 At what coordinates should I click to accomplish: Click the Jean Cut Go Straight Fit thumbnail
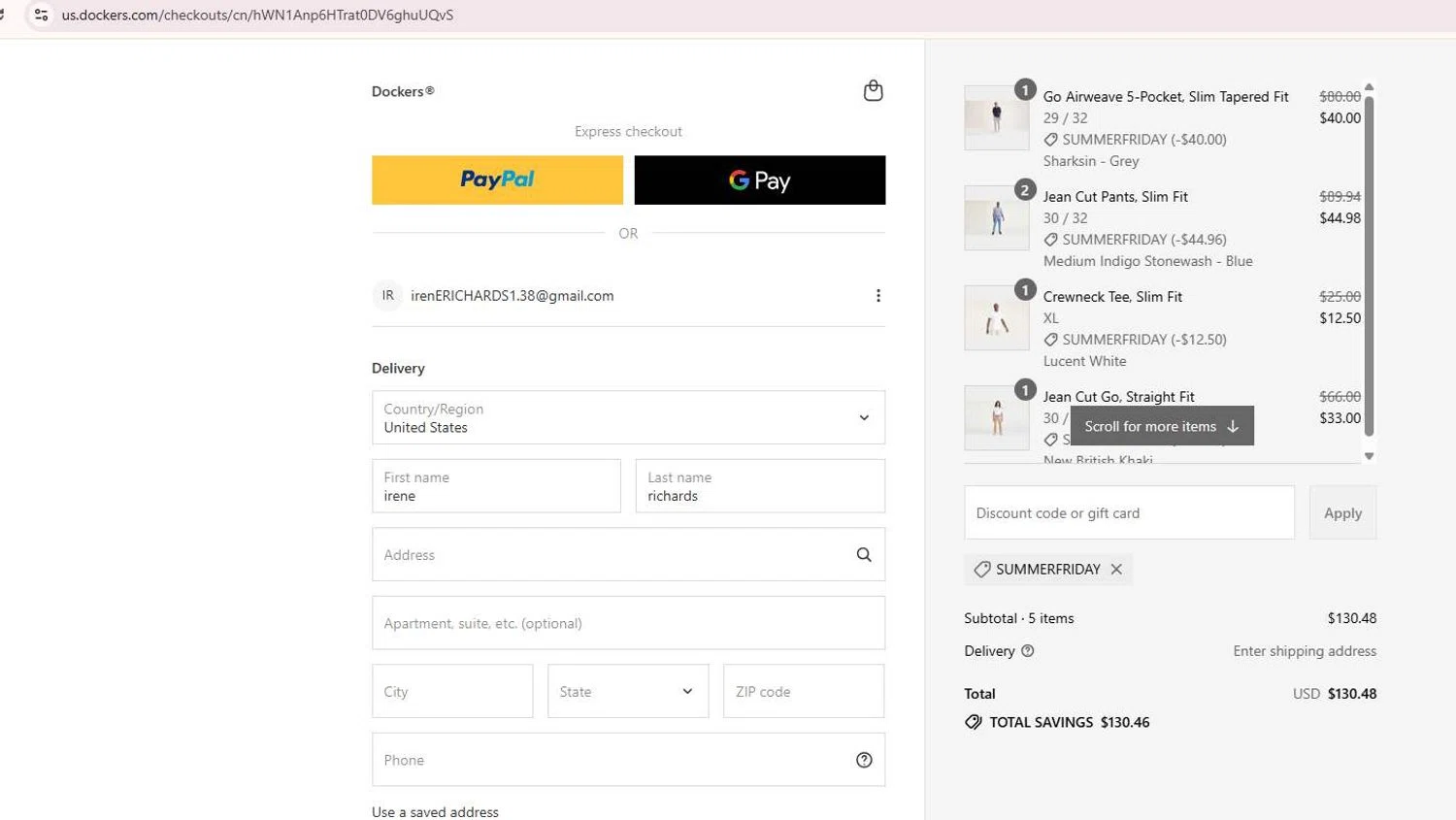tap(997, 418)
